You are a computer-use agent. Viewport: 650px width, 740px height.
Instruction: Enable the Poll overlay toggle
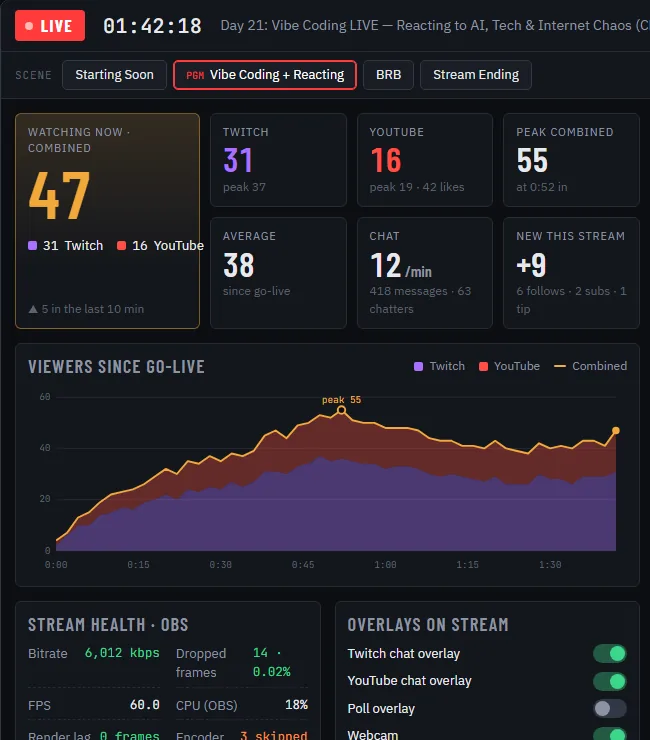pyautogui.click(x=610, y=708)
